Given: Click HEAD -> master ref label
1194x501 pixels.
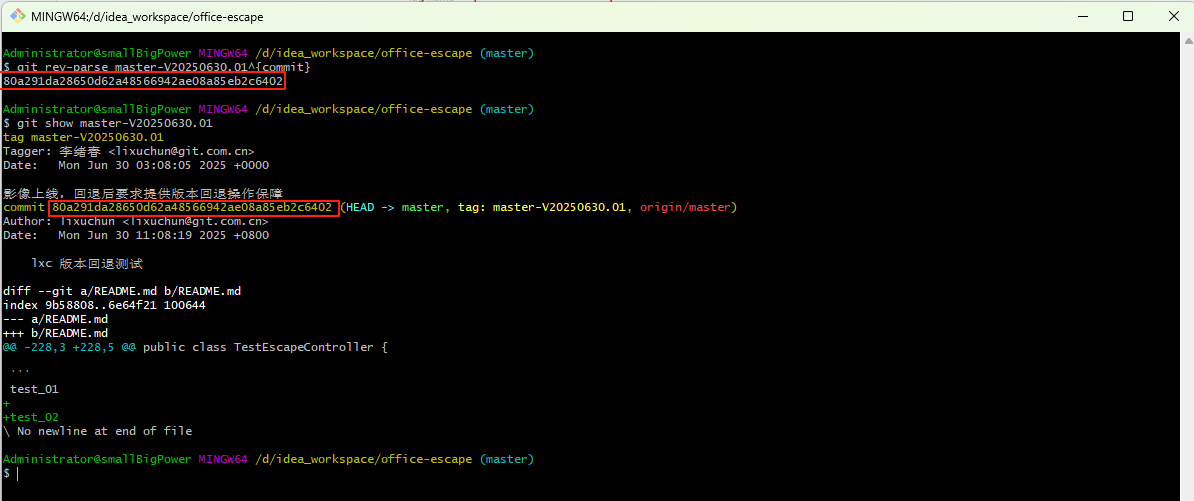Looking at the screenshot, I should click(x=394, y=207).
